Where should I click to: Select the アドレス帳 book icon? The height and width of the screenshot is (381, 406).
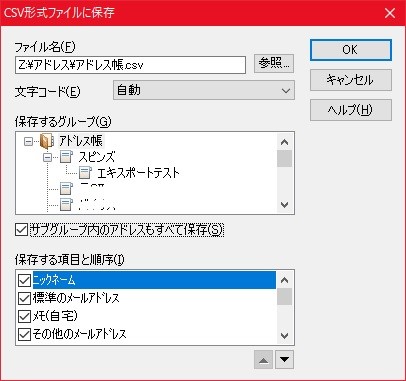point(47,141)
